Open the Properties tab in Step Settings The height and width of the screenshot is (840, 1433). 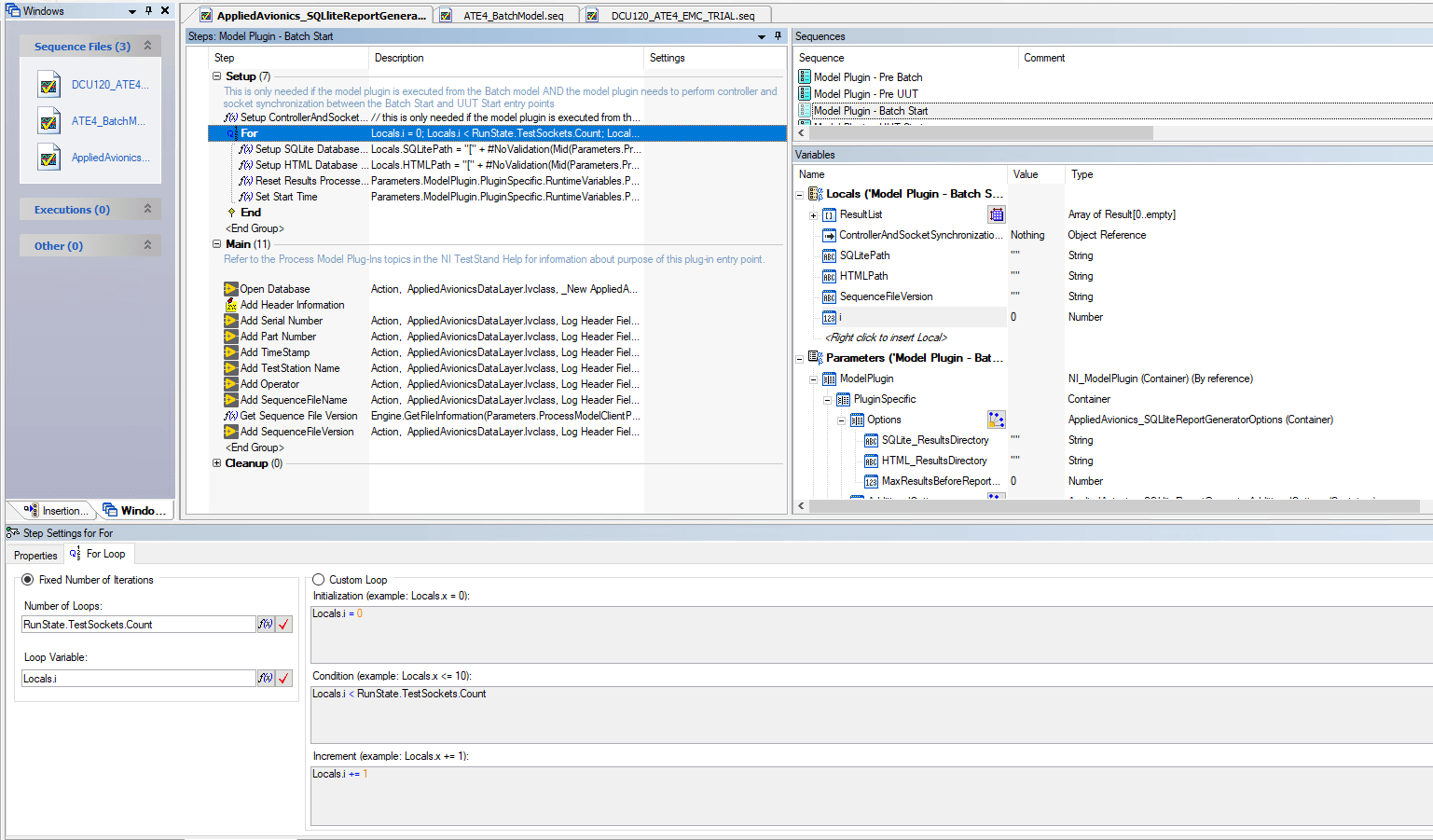35,555
